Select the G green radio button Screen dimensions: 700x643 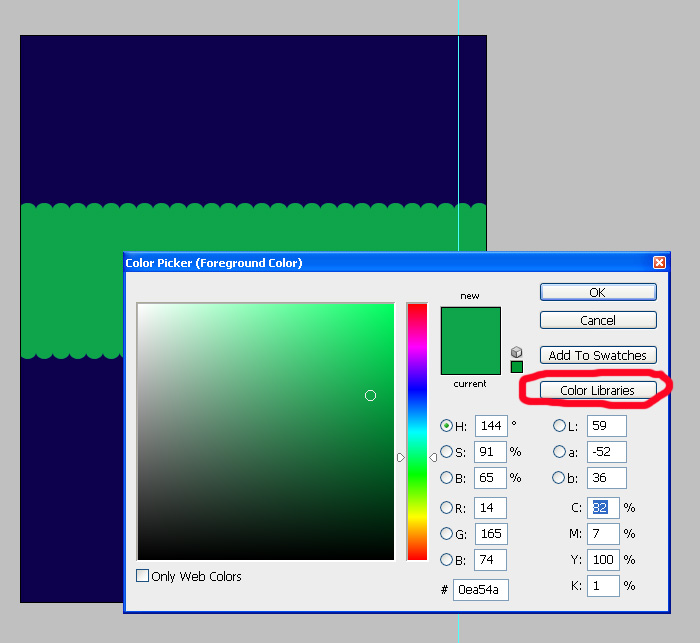446,534
